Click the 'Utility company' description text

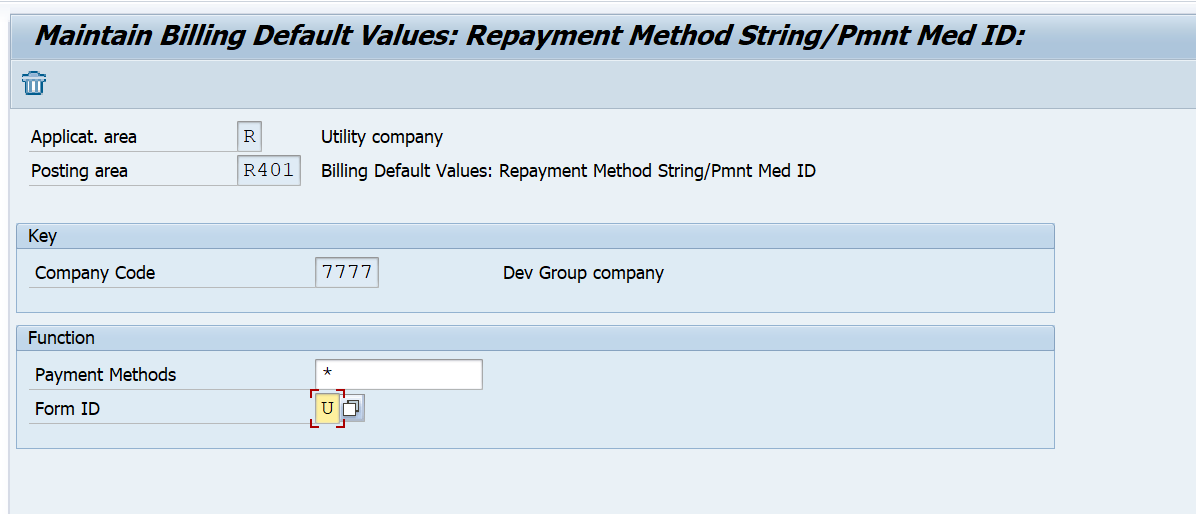(x=381, y=137)
